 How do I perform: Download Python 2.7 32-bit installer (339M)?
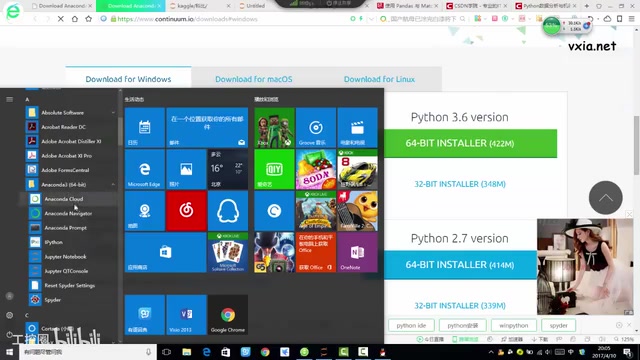(460, 305)
